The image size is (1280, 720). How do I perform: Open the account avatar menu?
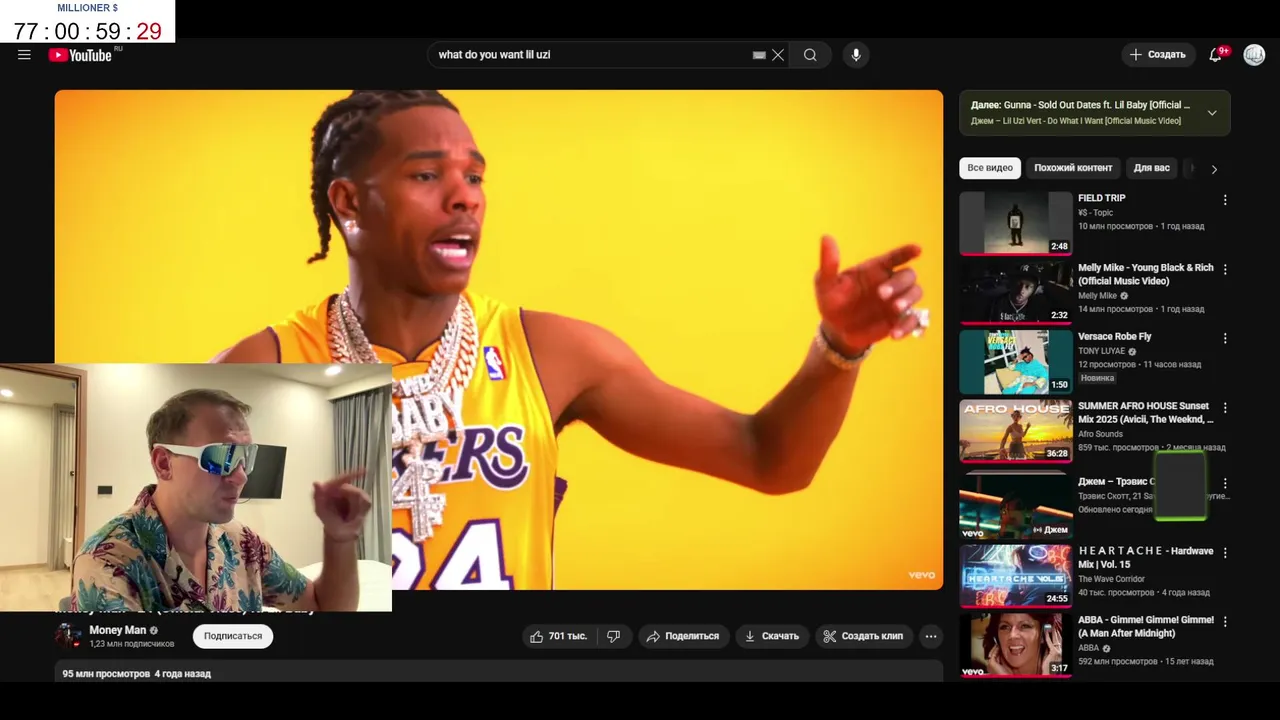pos(1254,55)
